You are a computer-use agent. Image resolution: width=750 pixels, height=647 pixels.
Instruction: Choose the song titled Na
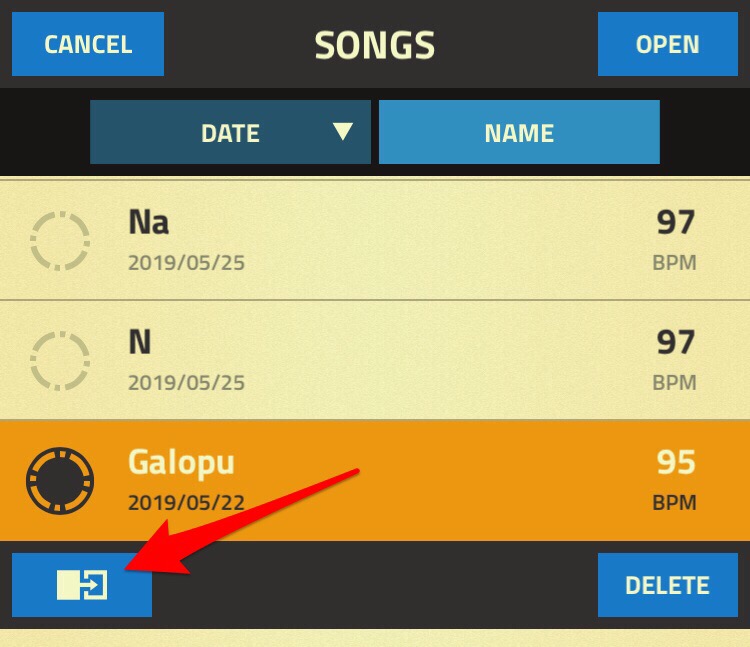point(375,240)
